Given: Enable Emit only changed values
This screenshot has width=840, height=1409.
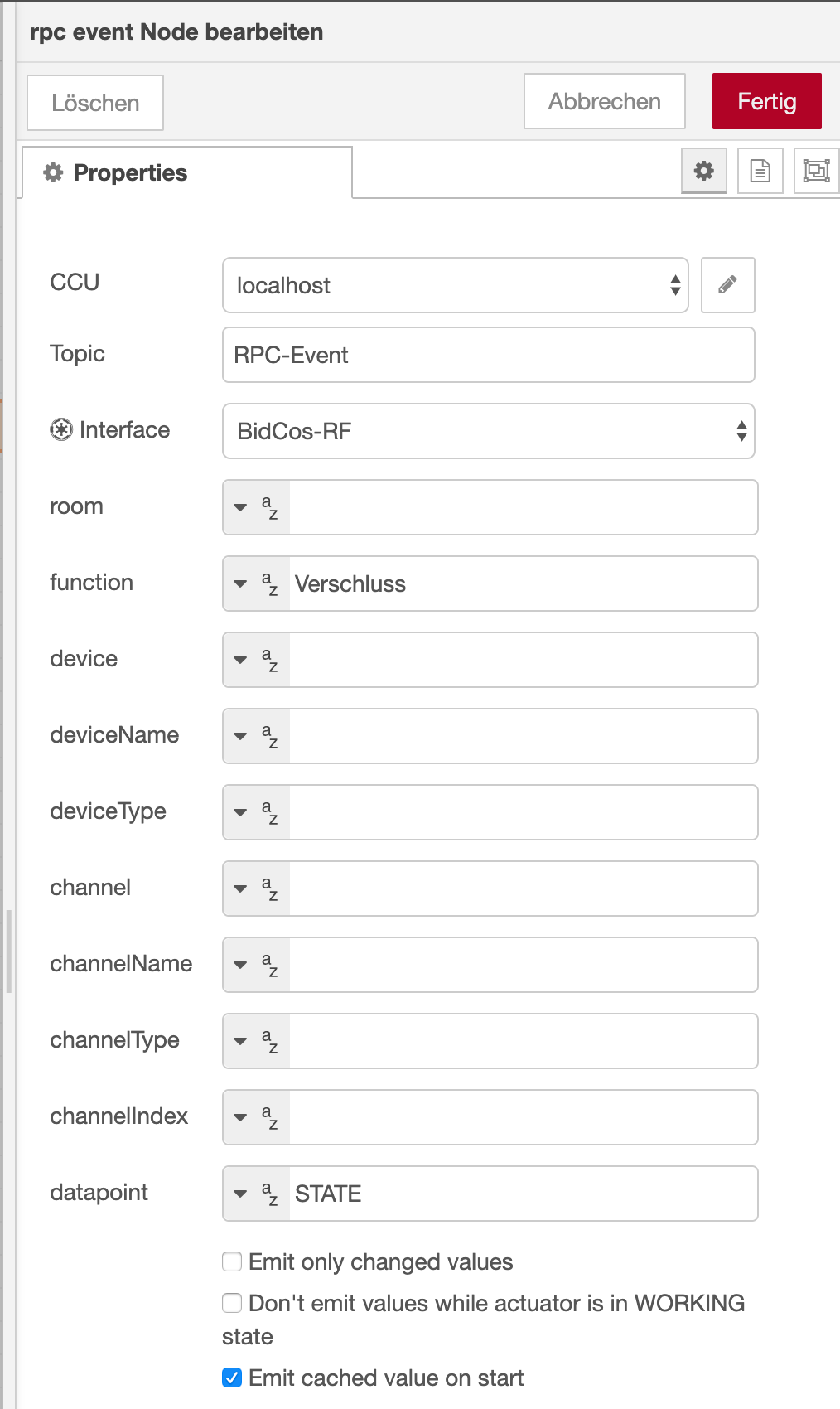Looking at the screenshot, I should (231, 1261).
